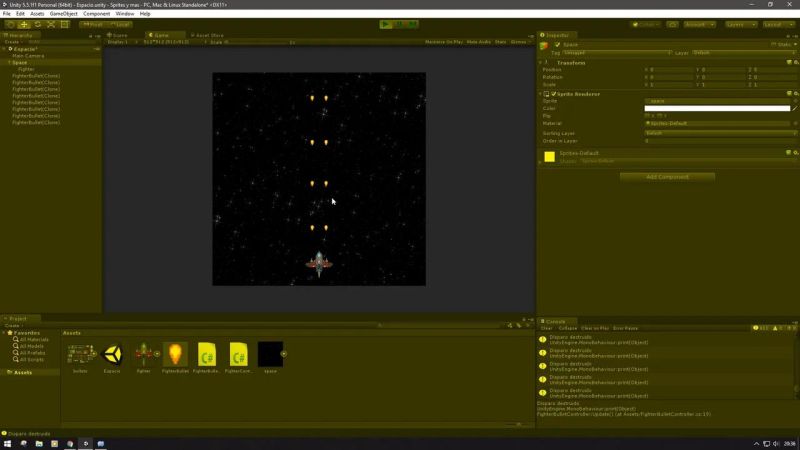Open the Layout dropdown
Image resolution: width=800 pixels, height=450 pixels.
pyautogui.click(x=779, y=24)
